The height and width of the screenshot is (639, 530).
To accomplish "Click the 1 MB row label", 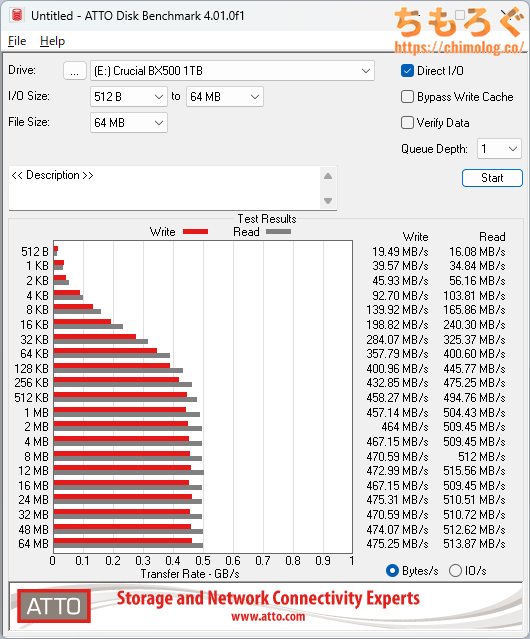I will click(x=37, y=413).
